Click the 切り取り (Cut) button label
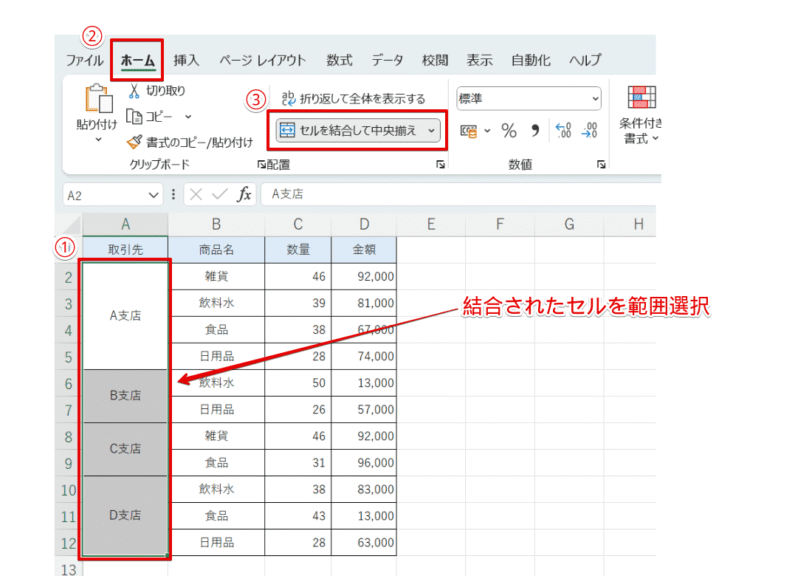 pos(165,91)
